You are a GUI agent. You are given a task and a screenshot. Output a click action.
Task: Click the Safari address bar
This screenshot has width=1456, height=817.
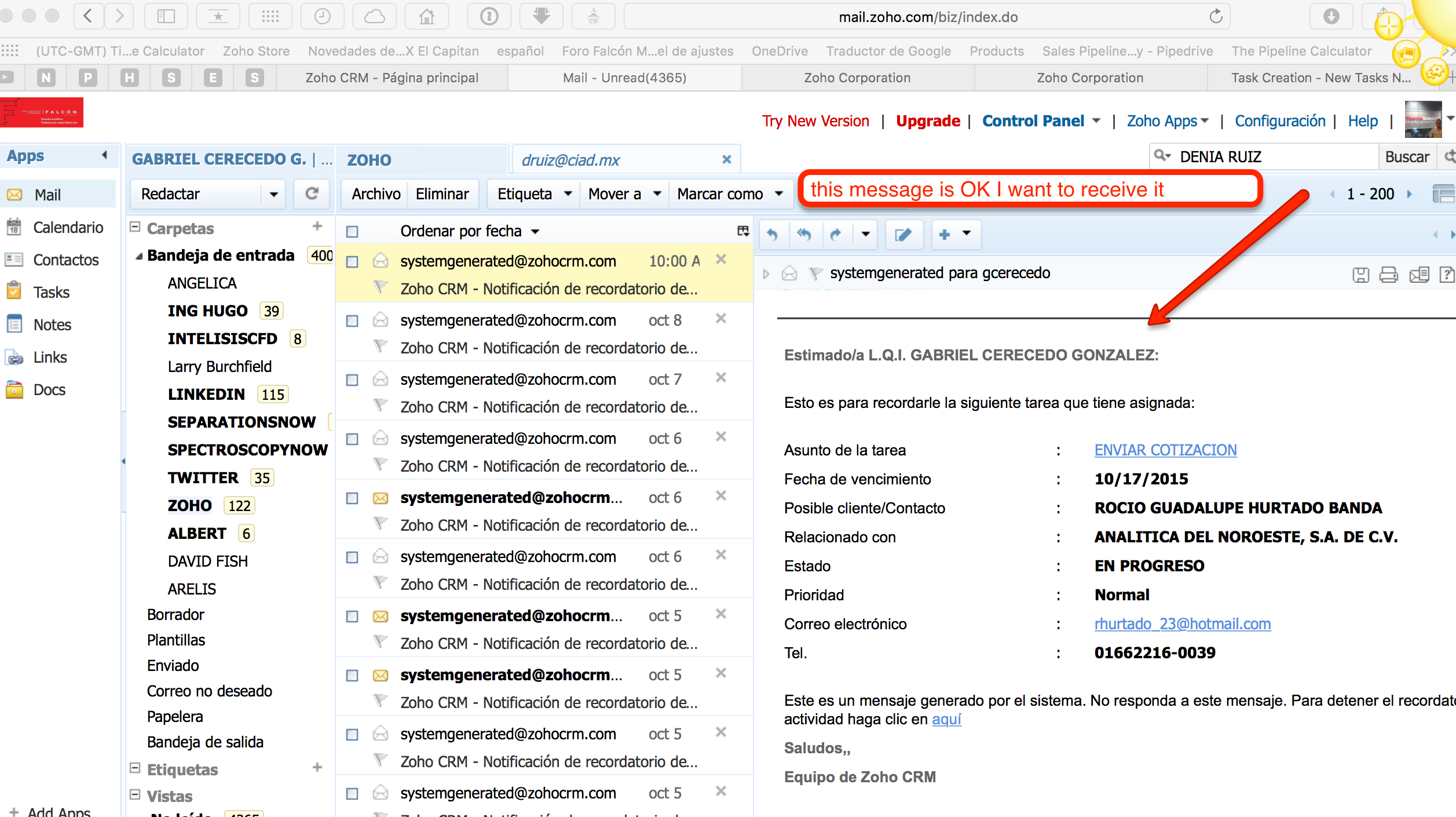[927, 17]
